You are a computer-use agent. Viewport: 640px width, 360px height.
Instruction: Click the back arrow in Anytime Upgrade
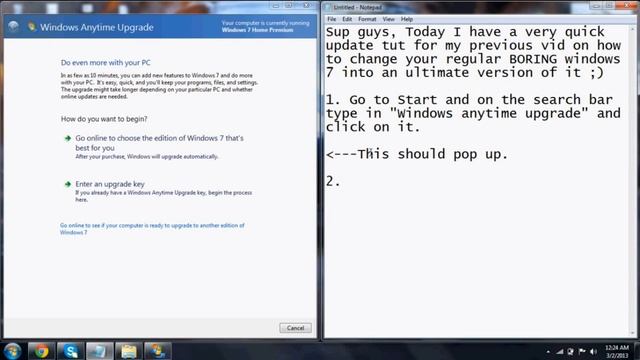pyautogui.click(x=13, y=27)
